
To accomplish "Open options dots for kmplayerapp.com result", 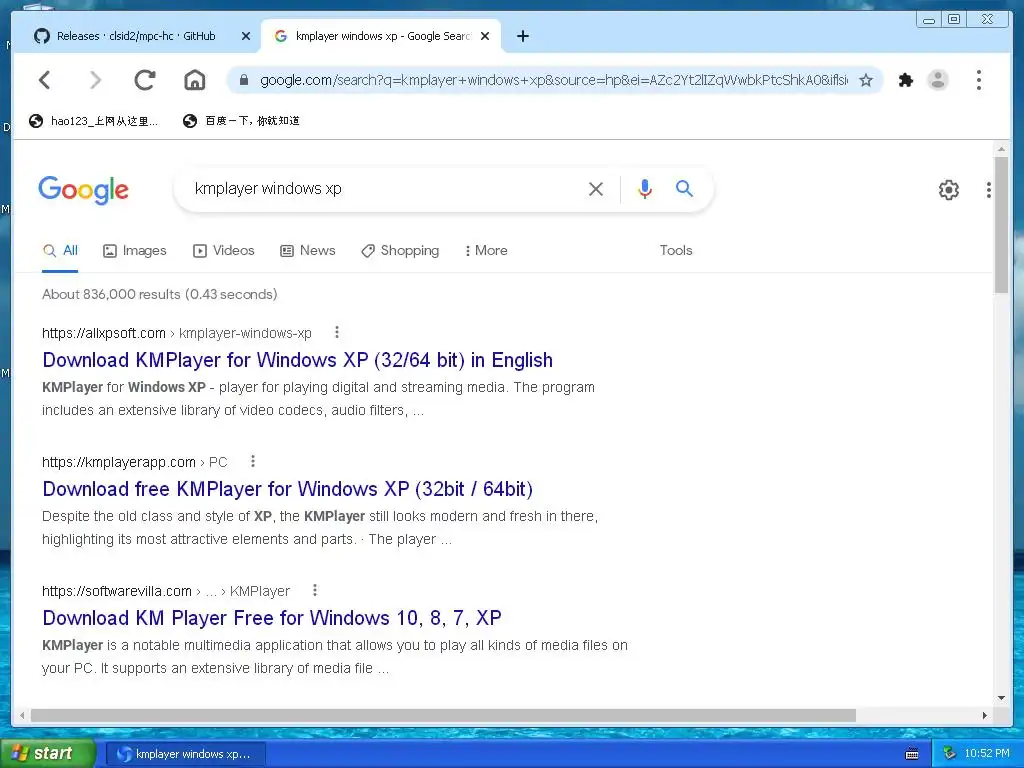I will pos(253,461).
